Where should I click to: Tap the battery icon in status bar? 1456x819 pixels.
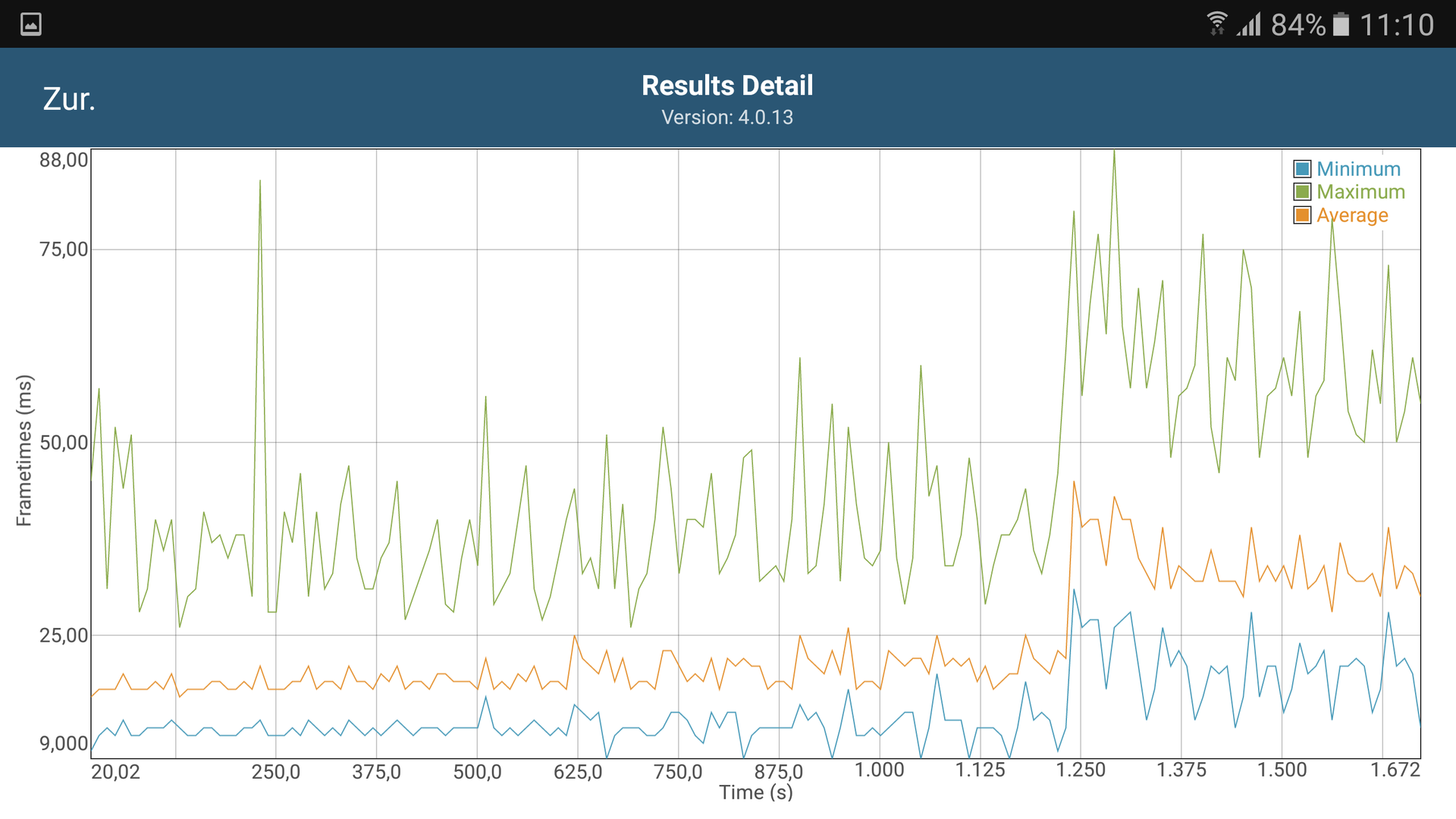click(x=1341, y=24)
